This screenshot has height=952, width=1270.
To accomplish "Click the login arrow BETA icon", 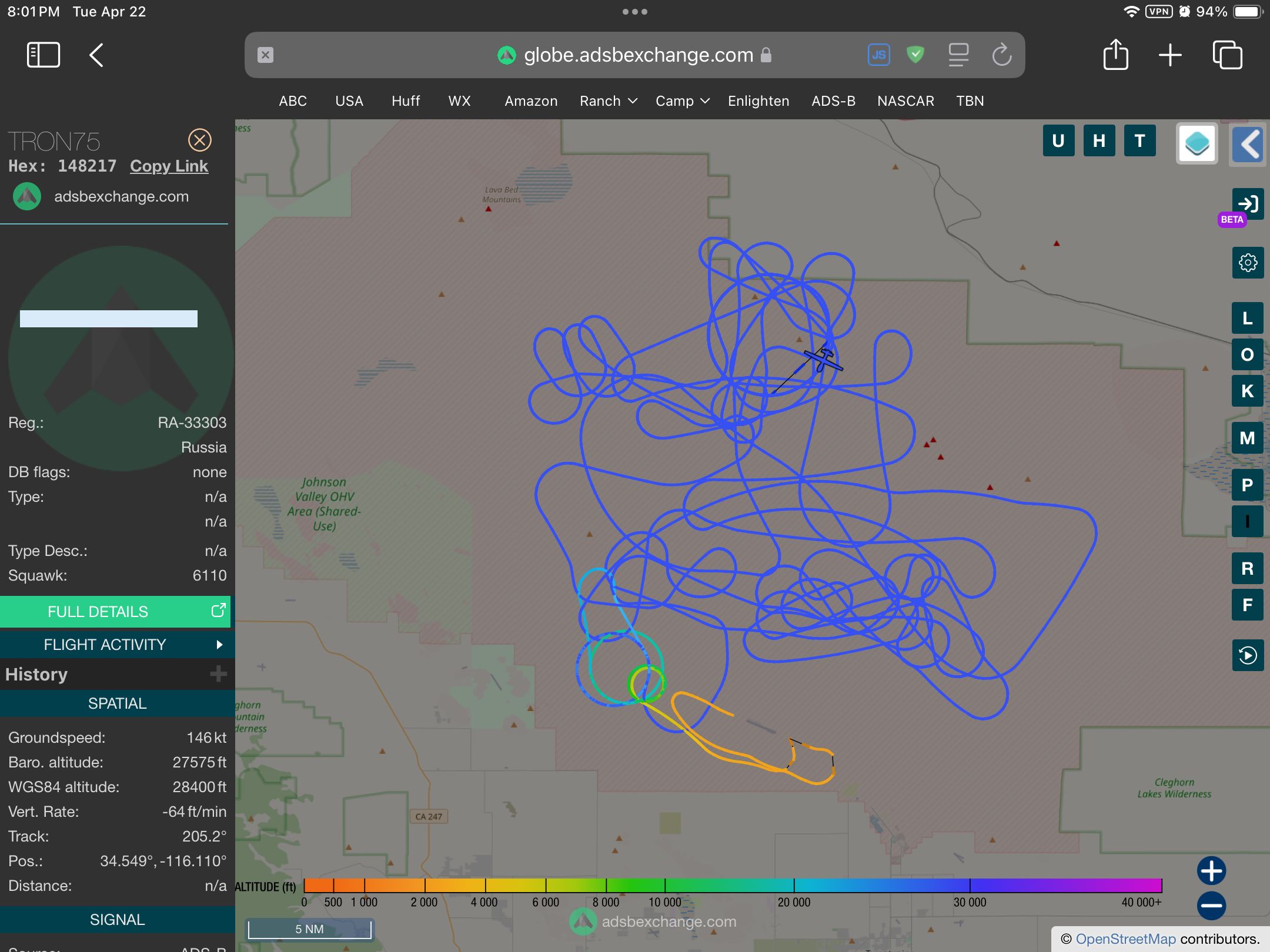I will pos(1248,204).
